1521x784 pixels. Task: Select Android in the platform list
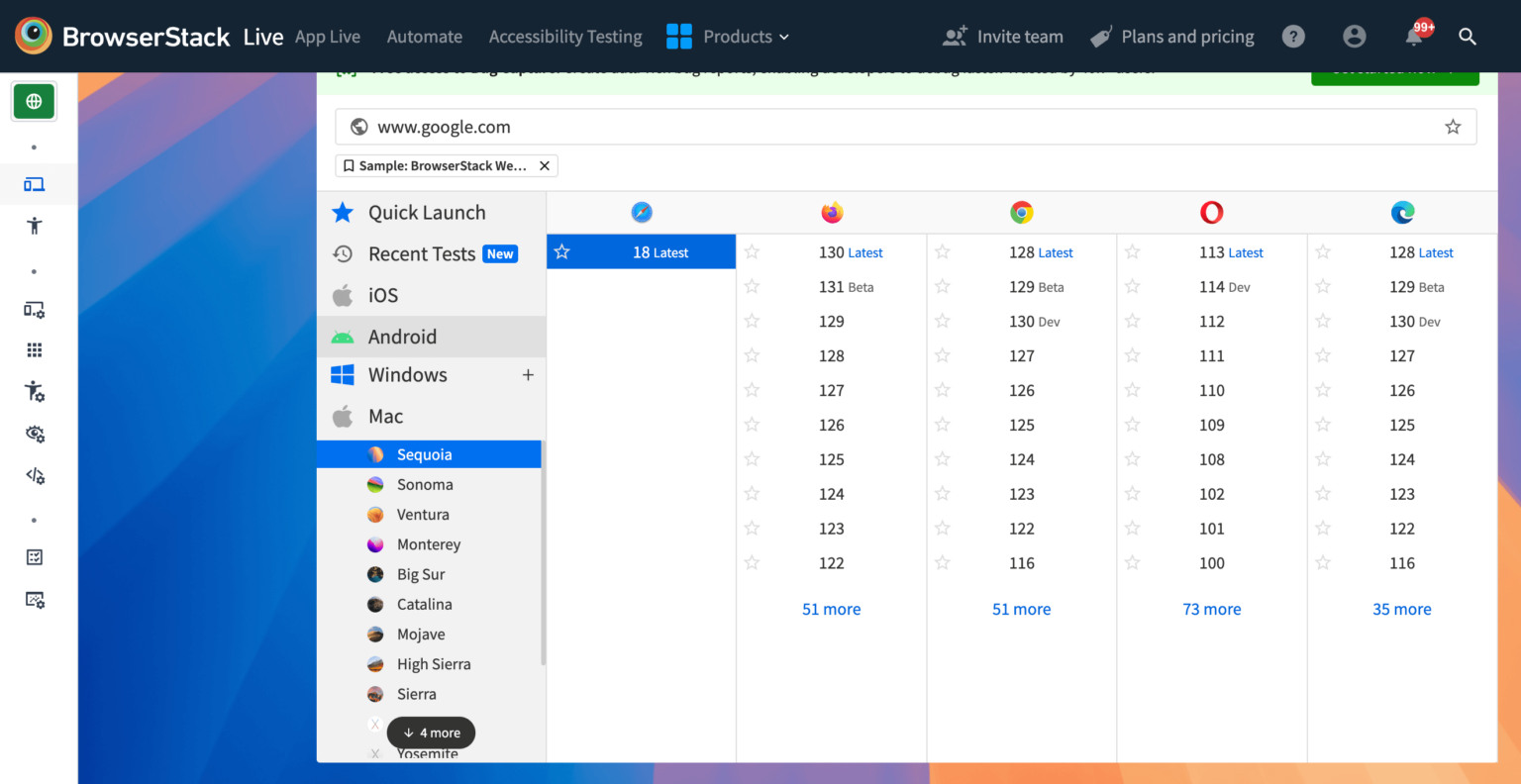click(402, 337)
